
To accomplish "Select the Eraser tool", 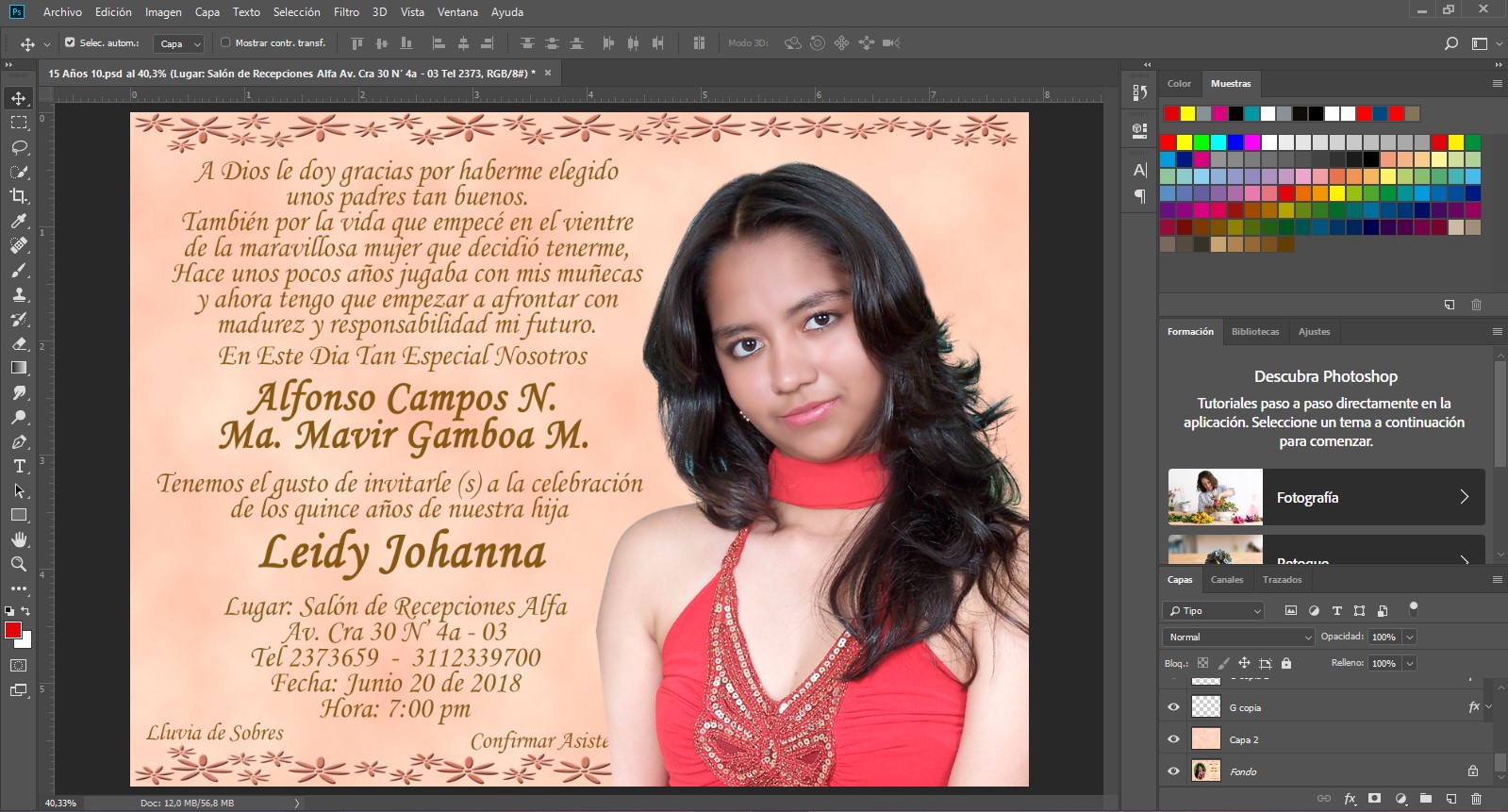I will tap(19, 343).
